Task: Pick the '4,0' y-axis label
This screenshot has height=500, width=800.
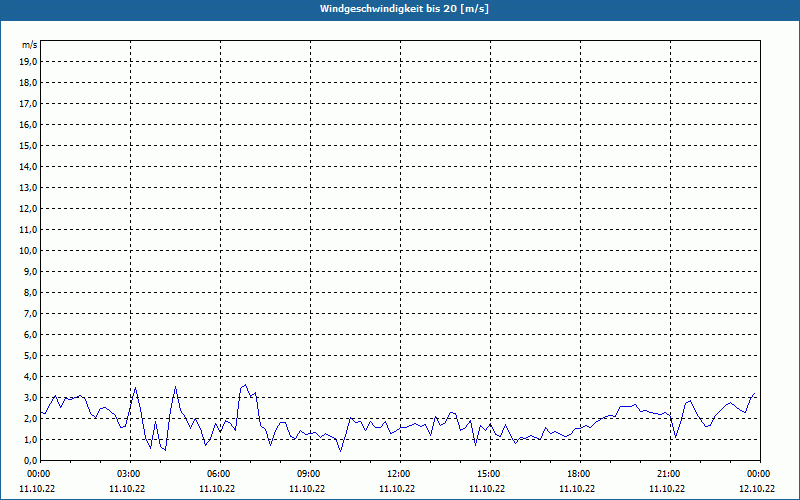Action: 32,377
